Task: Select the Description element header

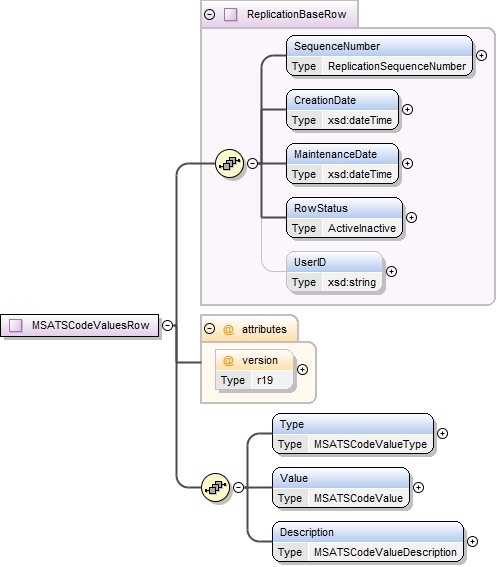Action: click(x=368, y=532)
